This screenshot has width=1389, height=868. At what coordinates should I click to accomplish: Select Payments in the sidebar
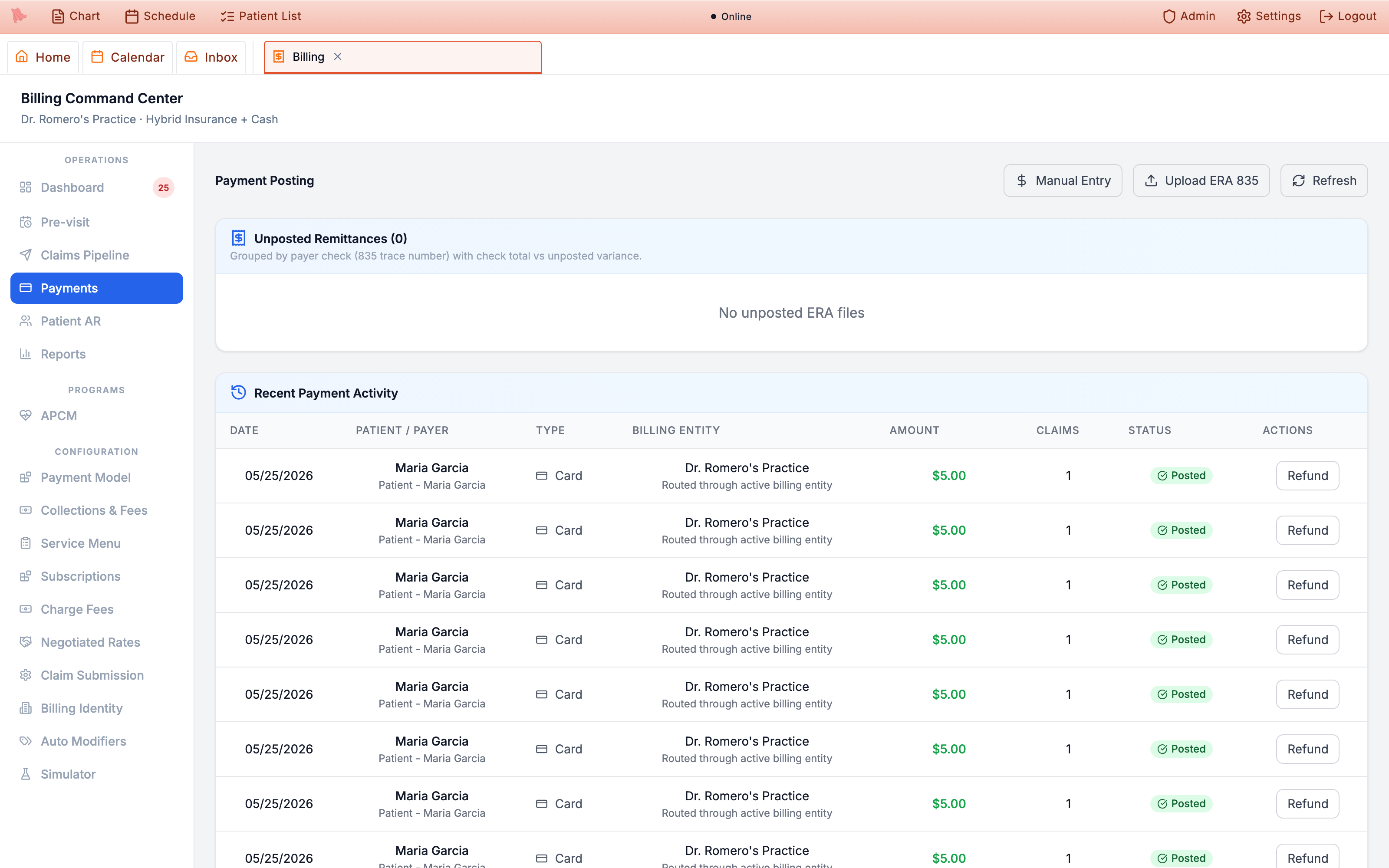pyautogui.click(x=96, y=288)
